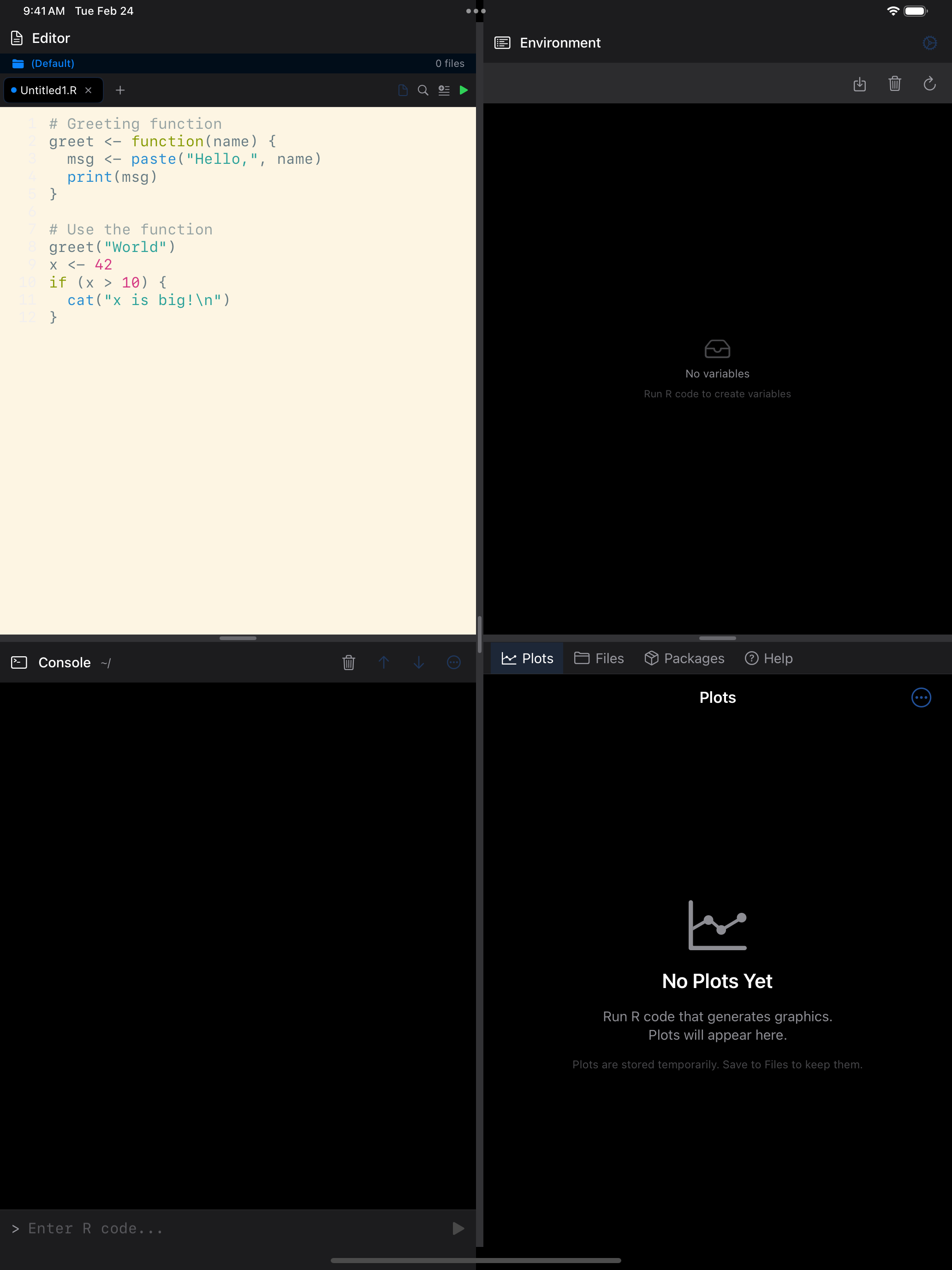This screenshot has height=1270, width=952.
Task: Close the Untitled1.R tab
Action: pos(89,90)
